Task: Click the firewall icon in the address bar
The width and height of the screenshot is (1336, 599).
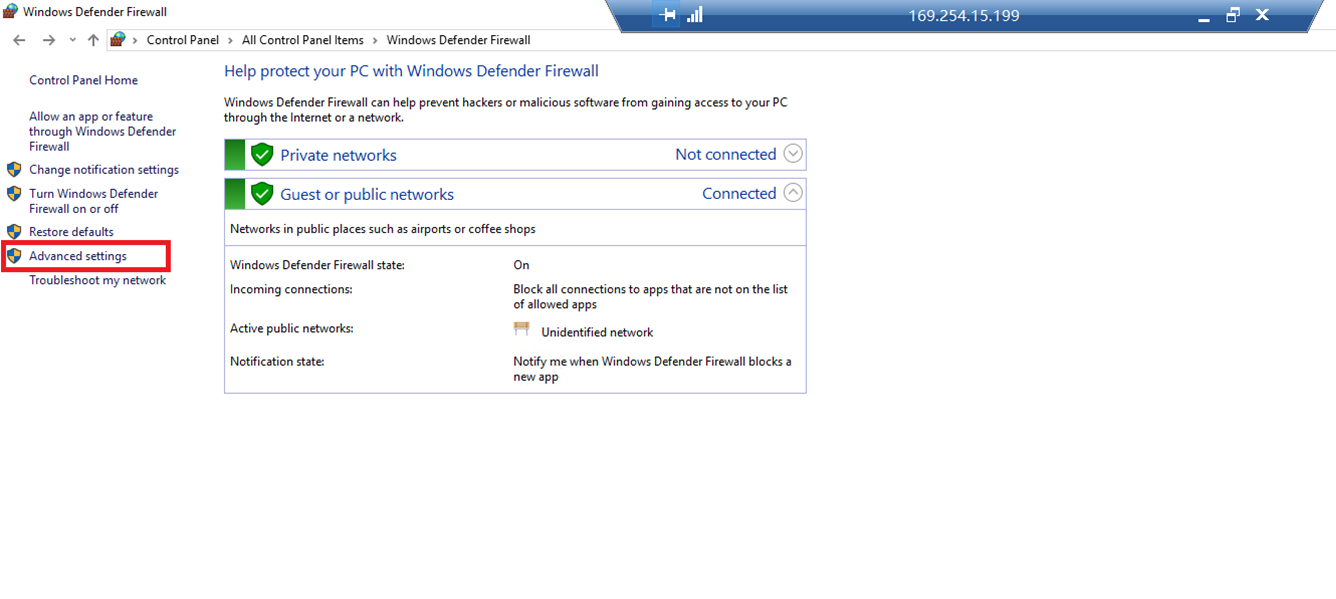Action: [x=118, y=40]
